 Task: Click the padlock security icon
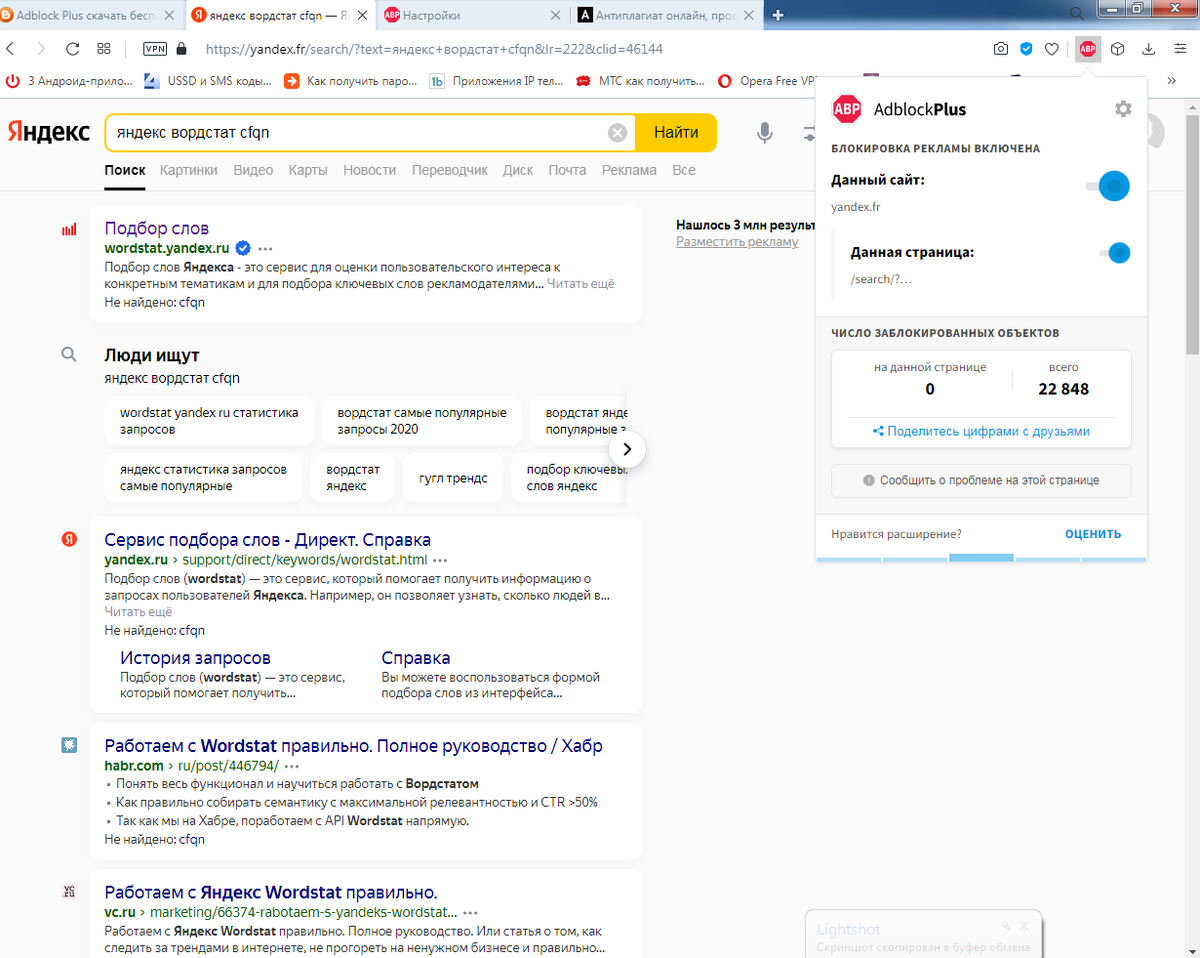pos(181,49)
